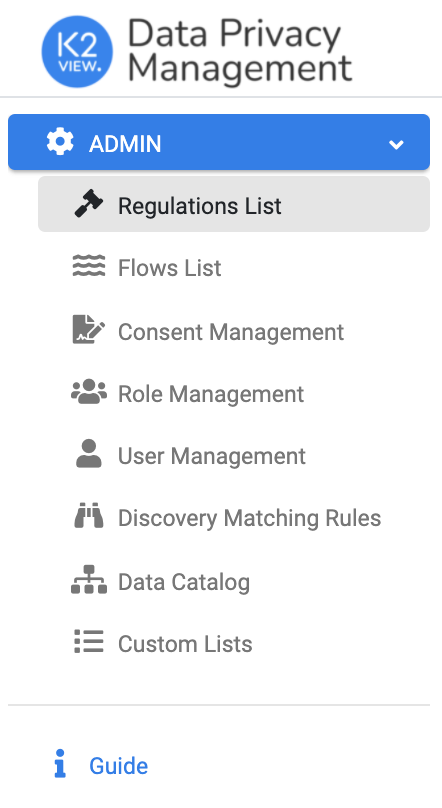
Task: Open Discovery Matching Rules
Action: (x=249, y=518)
